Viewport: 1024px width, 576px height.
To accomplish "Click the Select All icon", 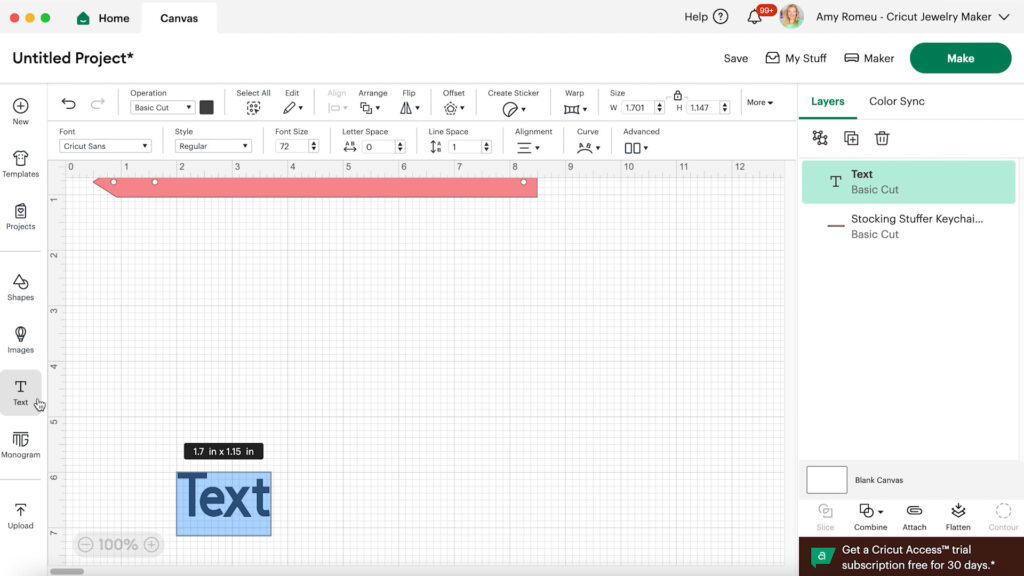I will coord(253,108).
